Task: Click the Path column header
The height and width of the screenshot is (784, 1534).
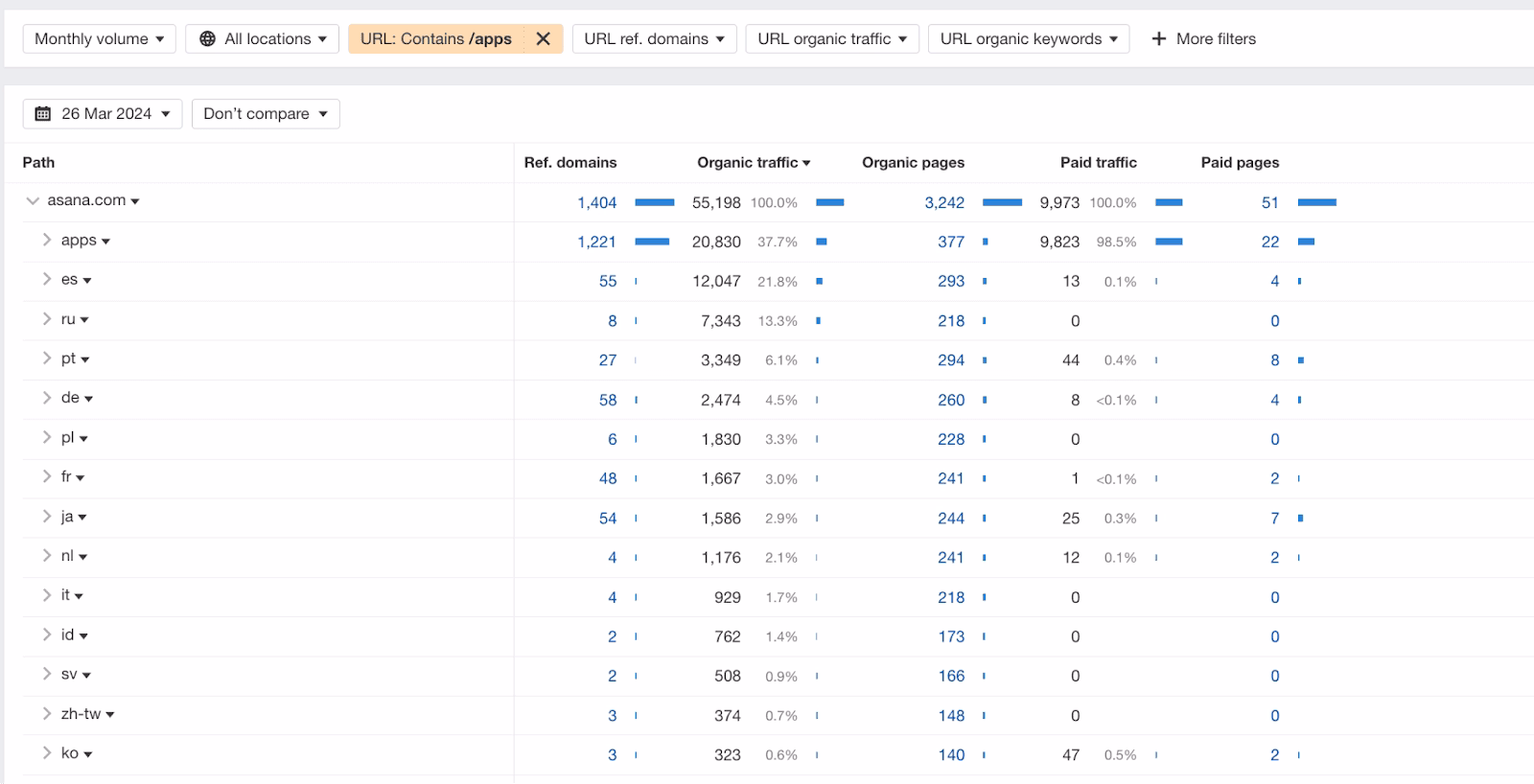Action: [38, 163]
